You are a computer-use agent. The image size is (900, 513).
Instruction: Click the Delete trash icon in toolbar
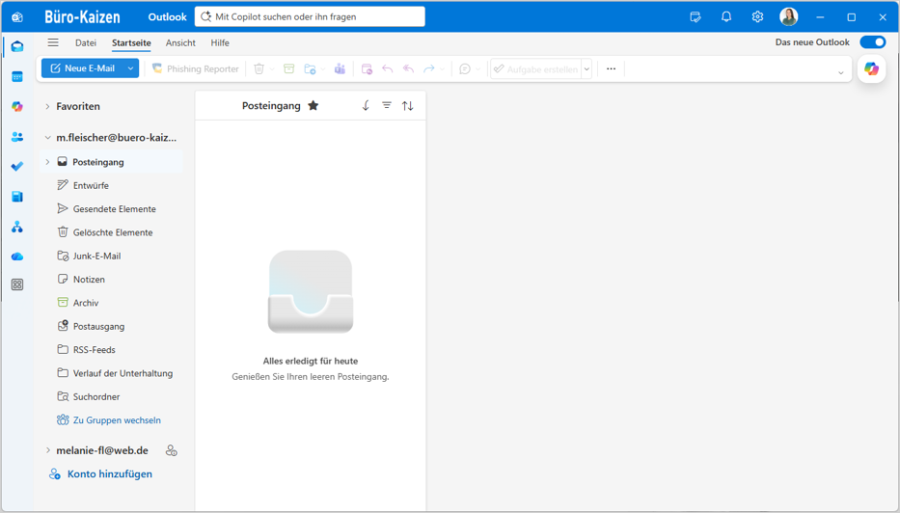click(x=259, y=69)
